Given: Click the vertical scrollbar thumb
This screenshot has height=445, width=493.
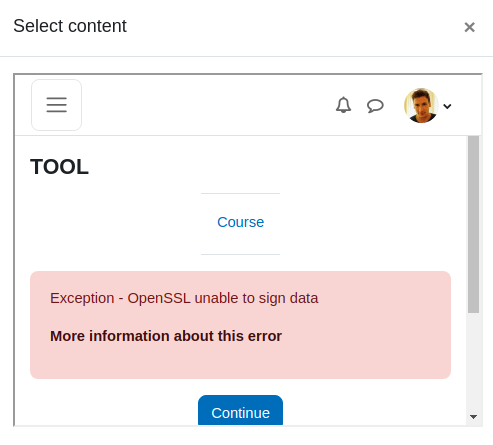Looking at the screenshot, I should 473,224.
